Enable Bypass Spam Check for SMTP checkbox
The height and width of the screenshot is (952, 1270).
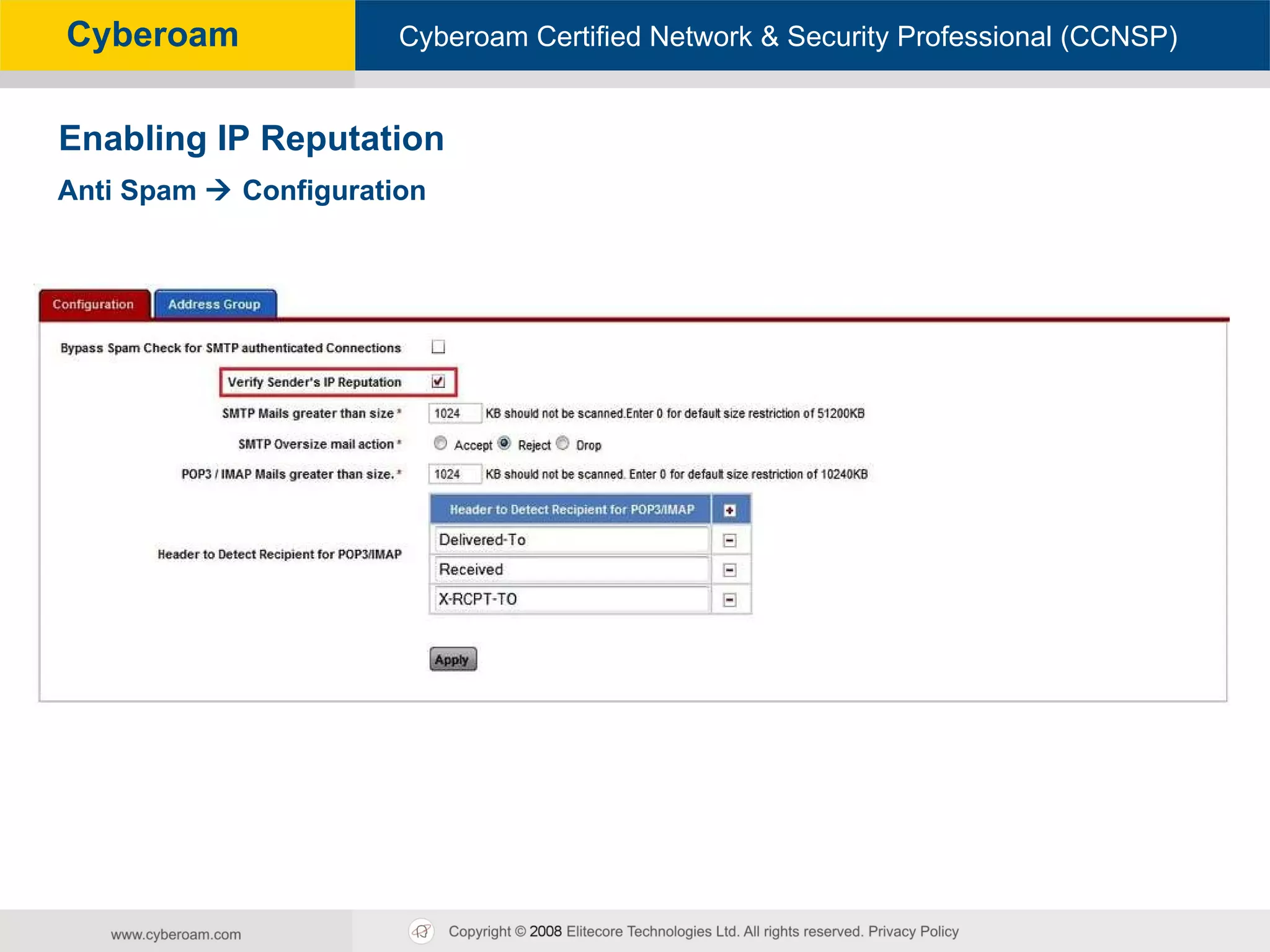coord(438,346)
